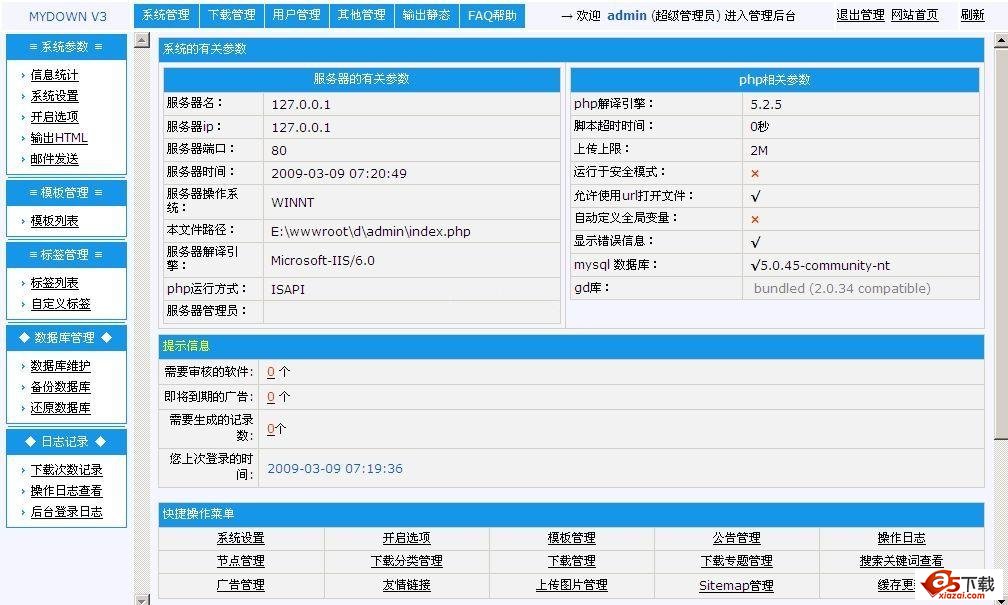Open the 用户管理 section

pos(296,15)
